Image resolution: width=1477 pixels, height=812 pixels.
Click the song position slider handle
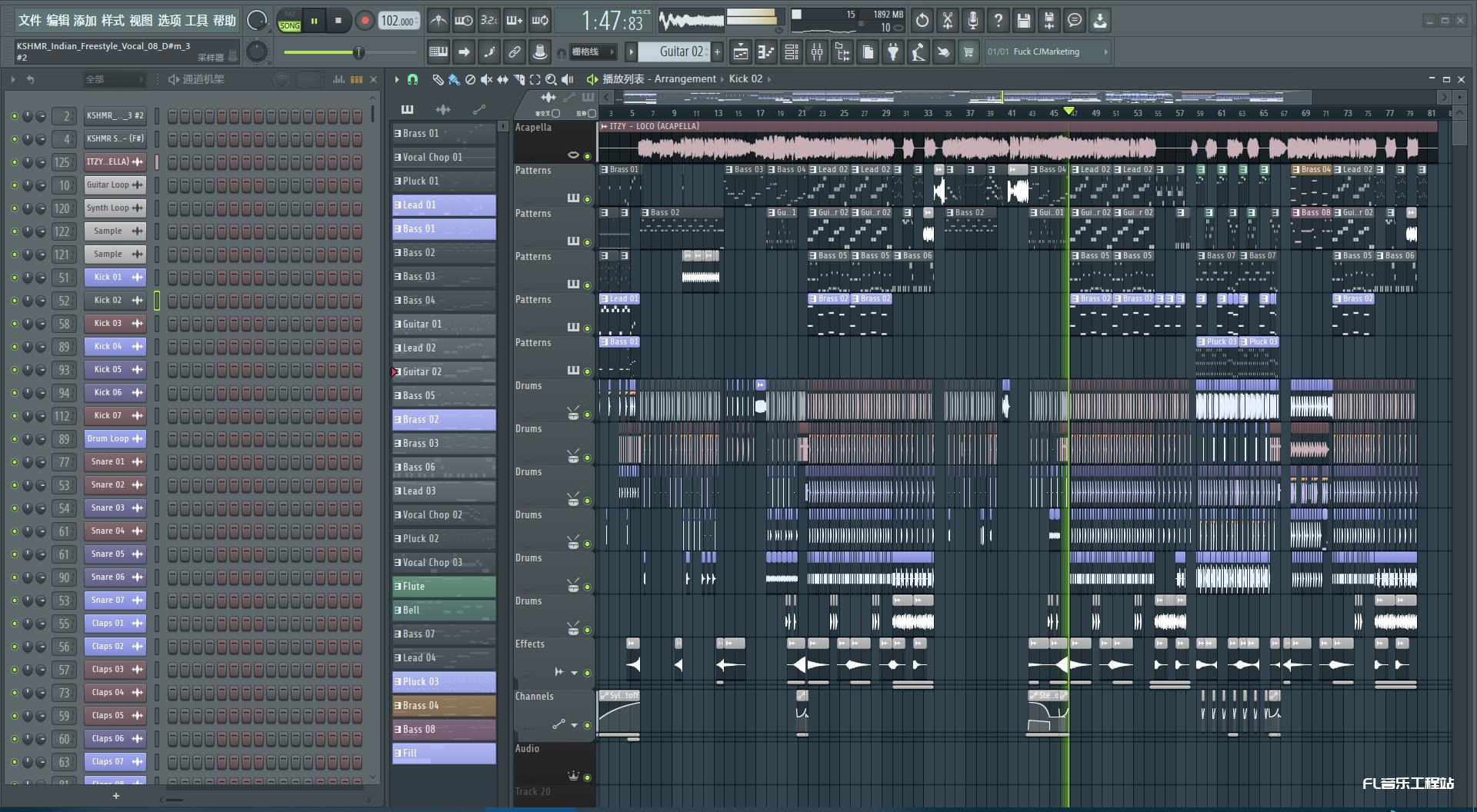[x=358, y=52]
